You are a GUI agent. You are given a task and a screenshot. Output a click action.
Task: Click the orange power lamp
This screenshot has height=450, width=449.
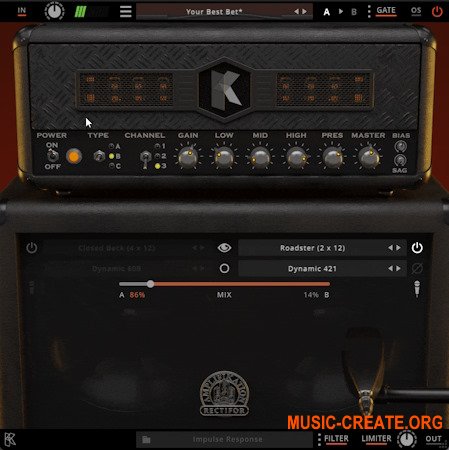(74, 156)
